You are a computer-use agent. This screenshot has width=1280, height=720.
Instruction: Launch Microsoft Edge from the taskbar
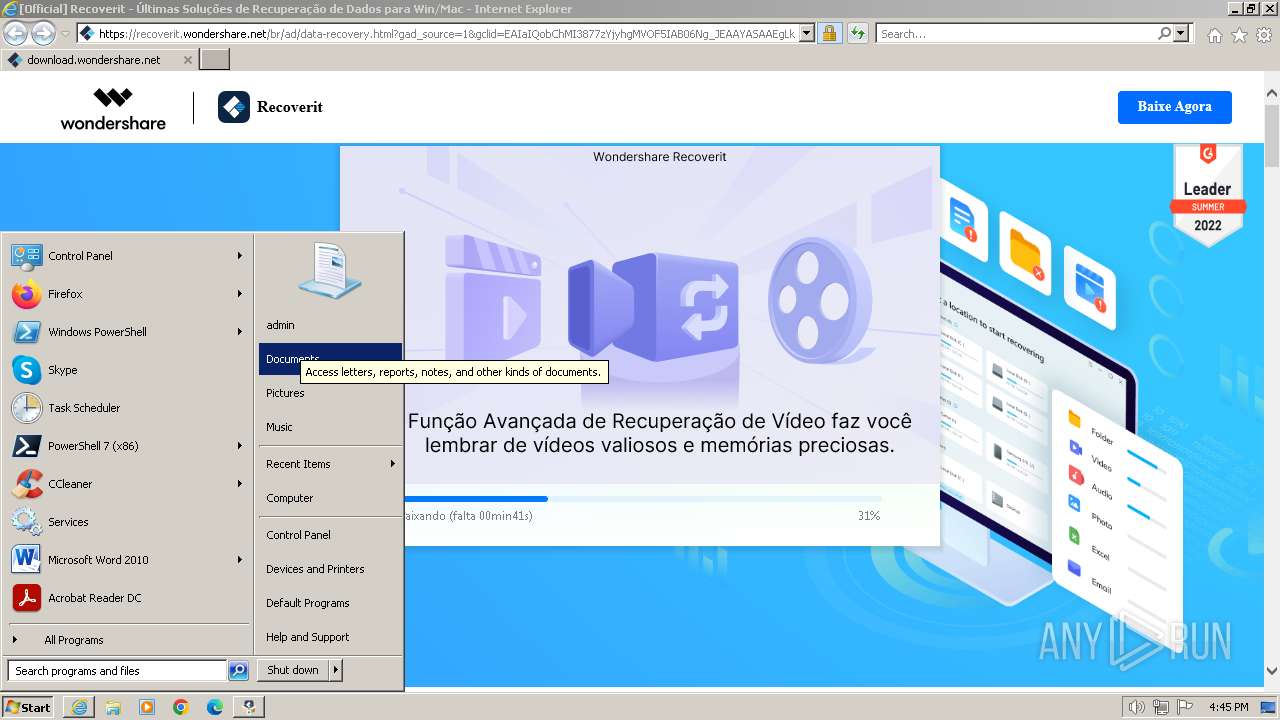click(215, 707)
